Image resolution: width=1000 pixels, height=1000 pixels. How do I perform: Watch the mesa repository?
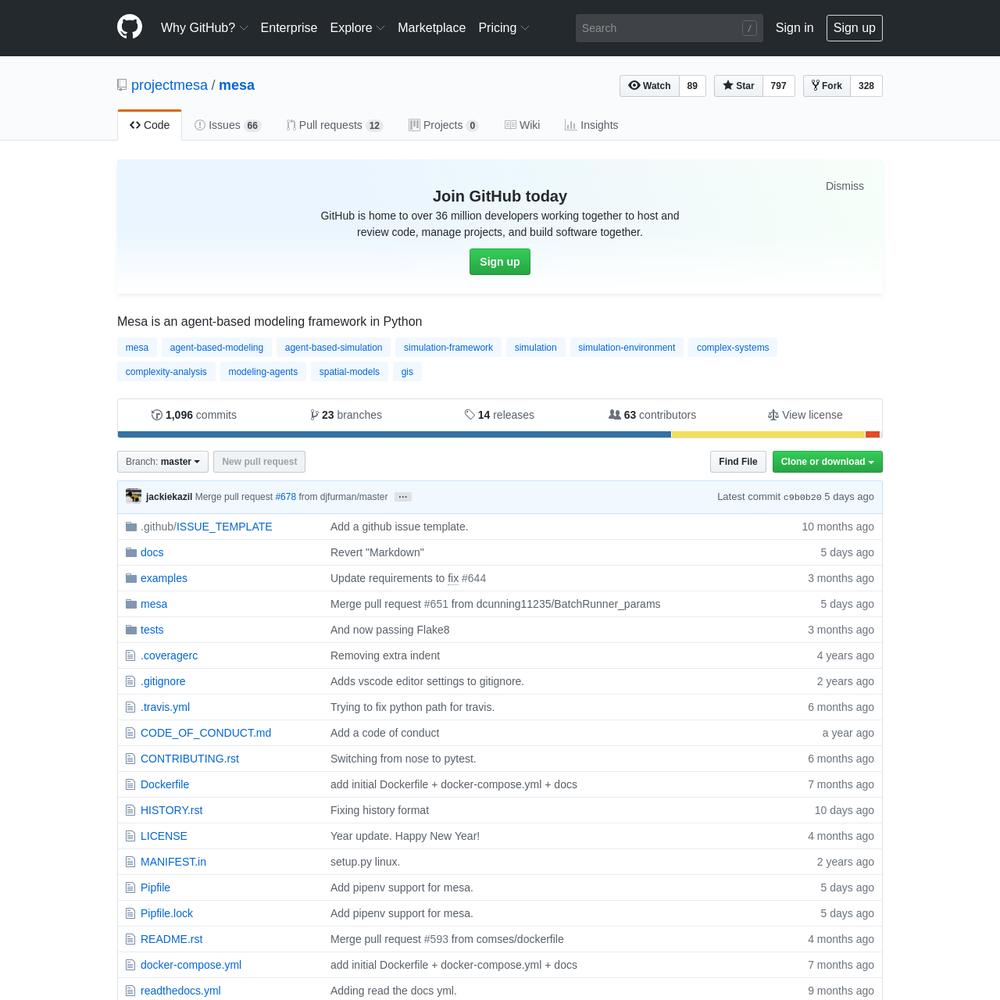(649, 85)
